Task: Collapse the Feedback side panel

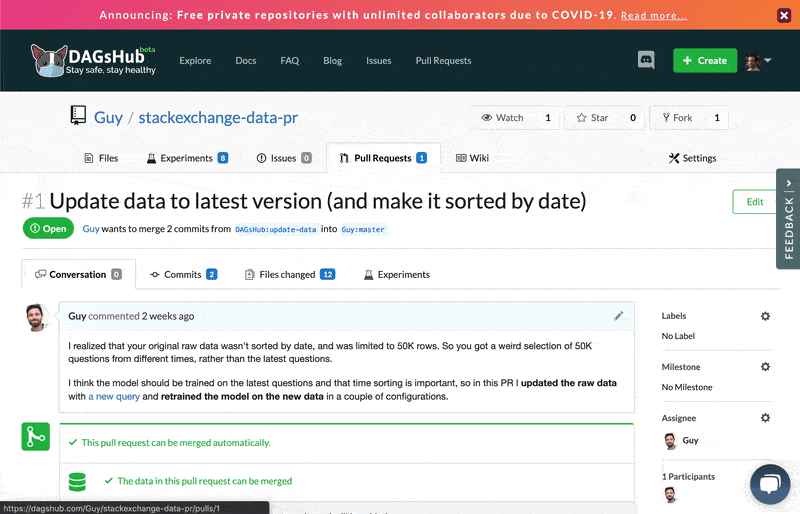Action: 788,183
